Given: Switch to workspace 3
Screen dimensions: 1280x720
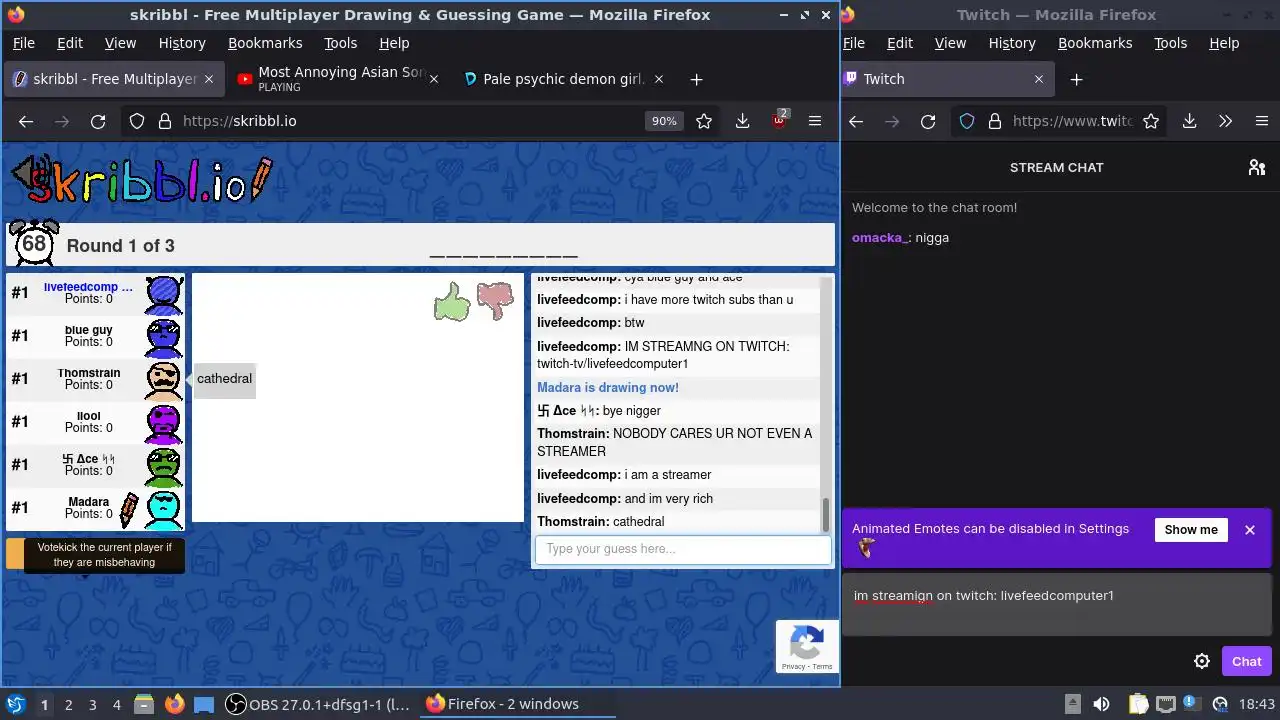Looking at the screenshot, I should pos(92,704).
